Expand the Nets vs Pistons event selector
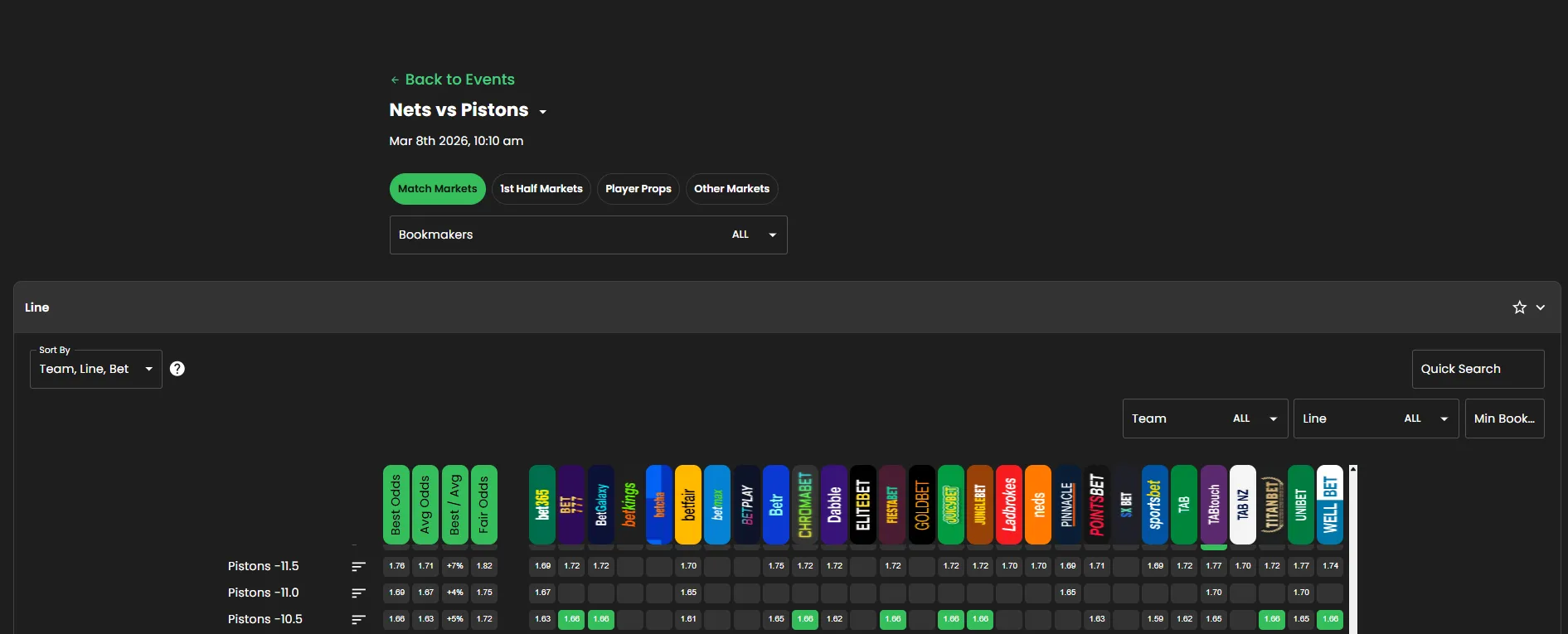Viewport: 1568px width, 634px height. point(543,112)
